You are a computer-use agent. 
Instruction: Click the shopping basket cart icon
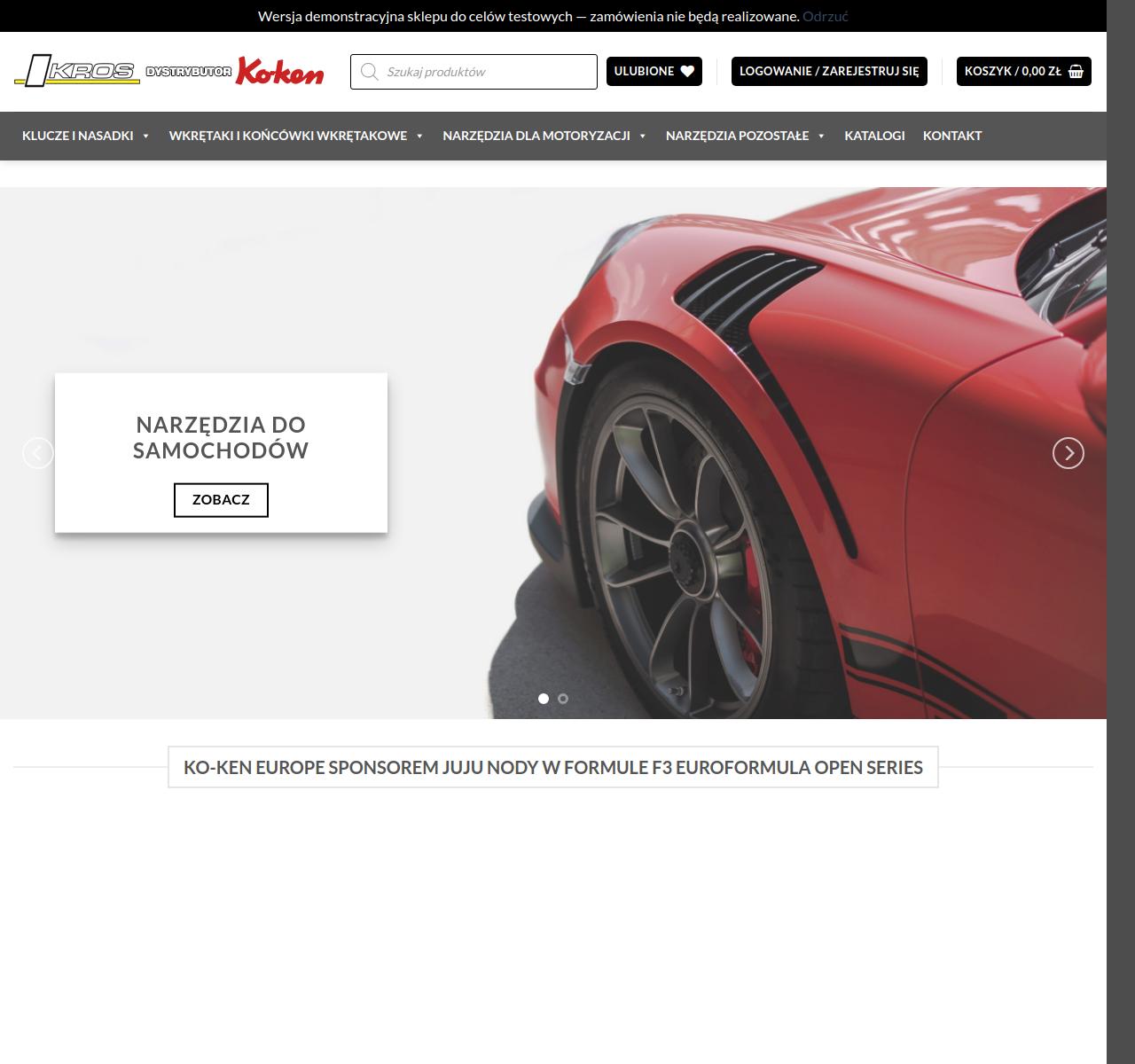coord(1076,72)
